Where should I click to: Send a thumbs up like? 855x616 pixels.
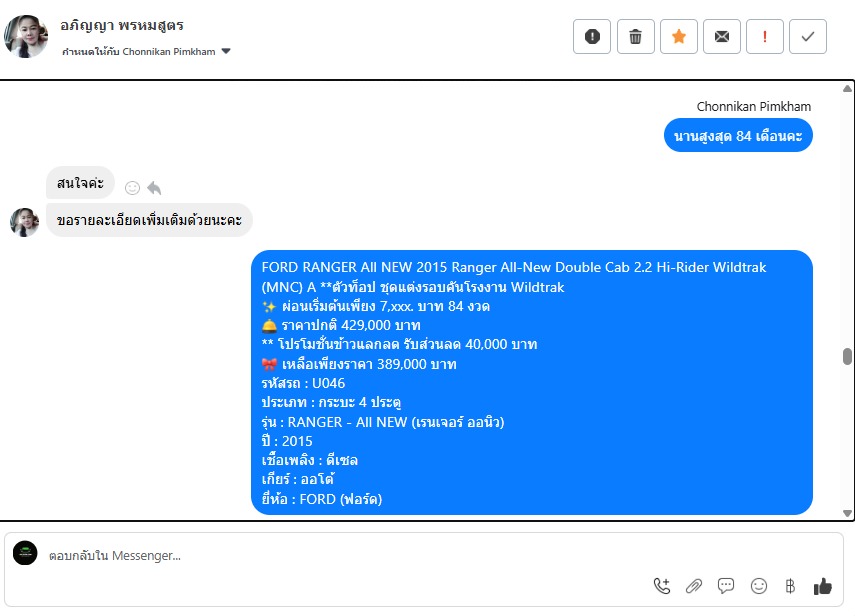822,586
